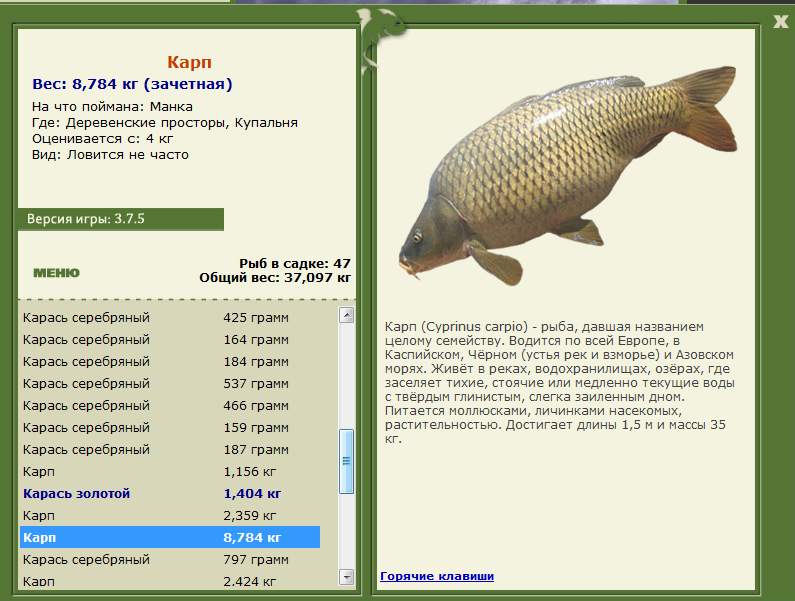Select Карась серебряный 466 грамм row
Image resolution: width=795 pixels, height=601 pixels.
click(170, 406)
